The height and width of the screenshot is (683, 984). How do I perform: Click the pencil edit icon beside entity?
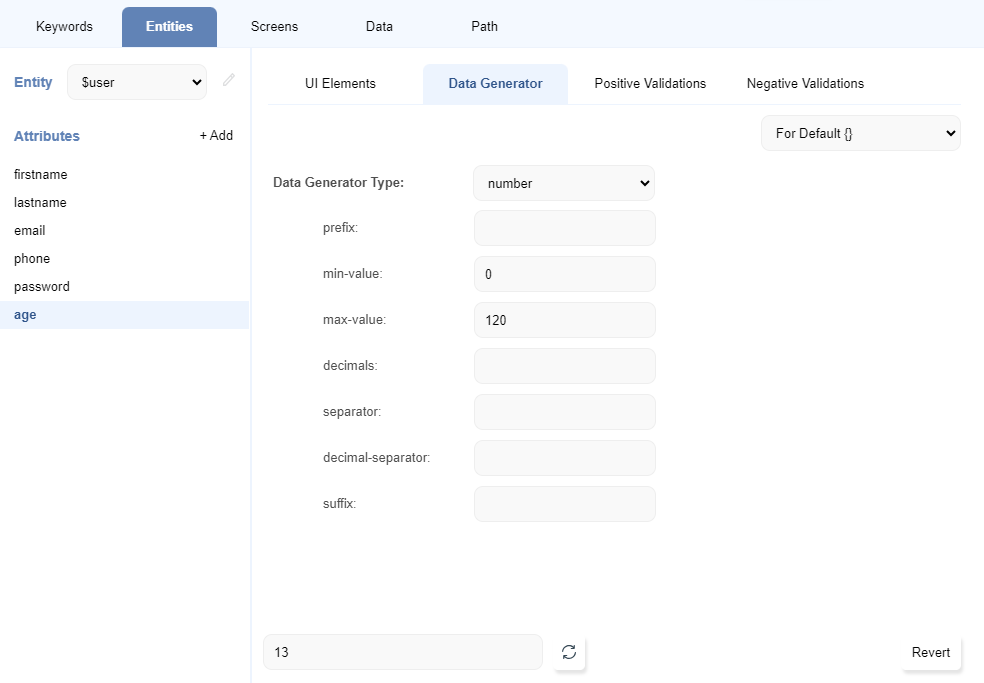pyautogui.click(x=229, y=81)
